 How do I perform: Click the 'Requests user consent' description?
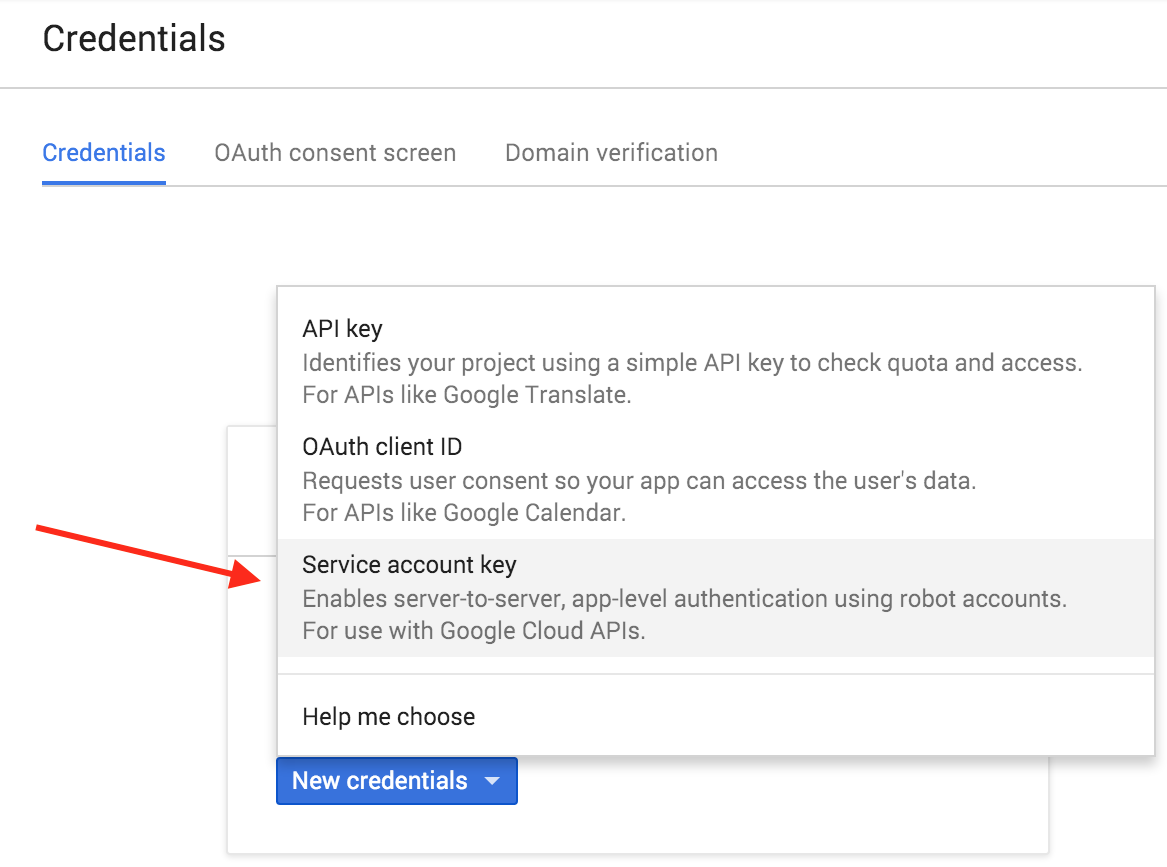coord(638,481)
